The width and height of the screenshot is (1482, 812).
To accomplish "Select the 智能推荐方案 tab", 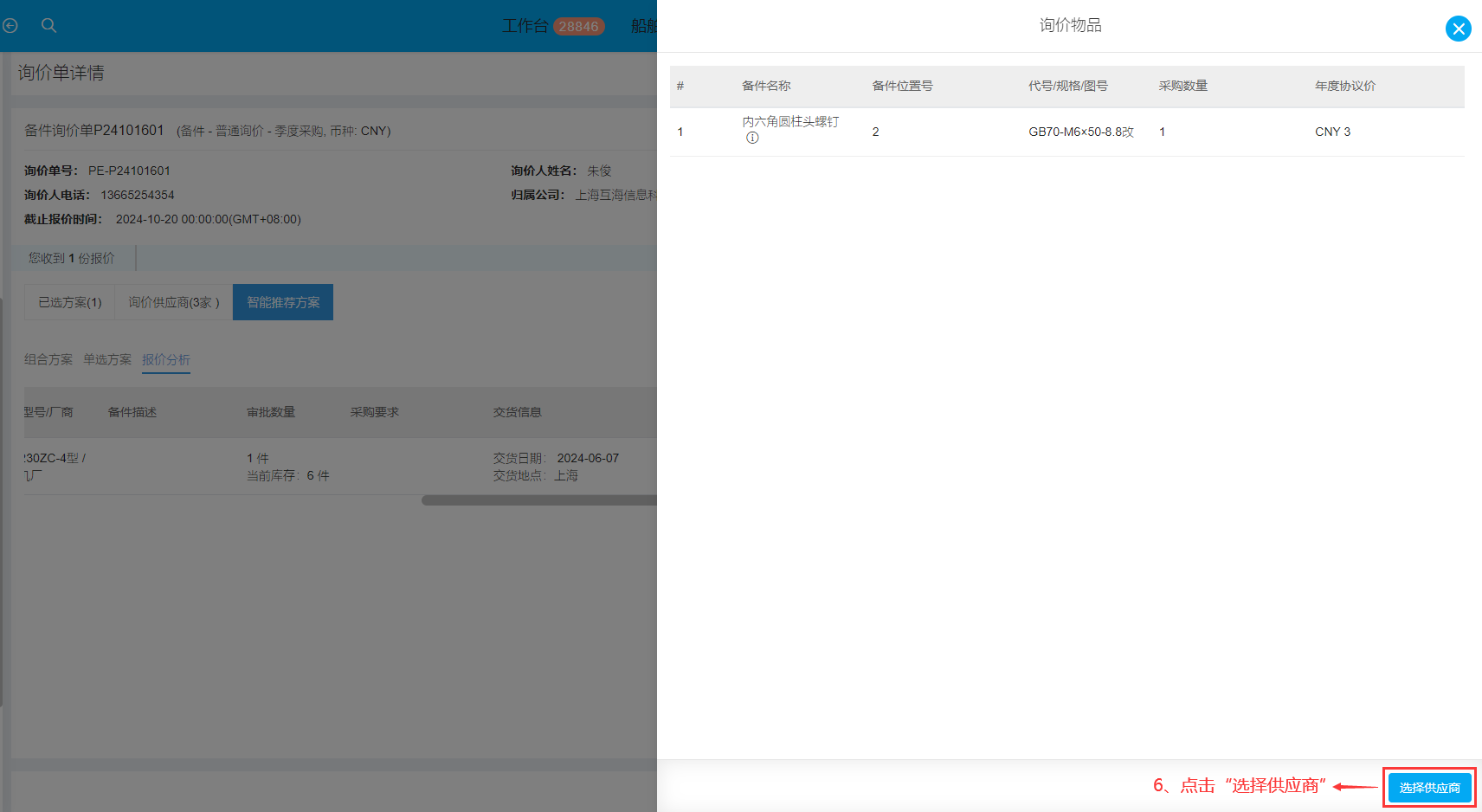I will coord(283,302).
